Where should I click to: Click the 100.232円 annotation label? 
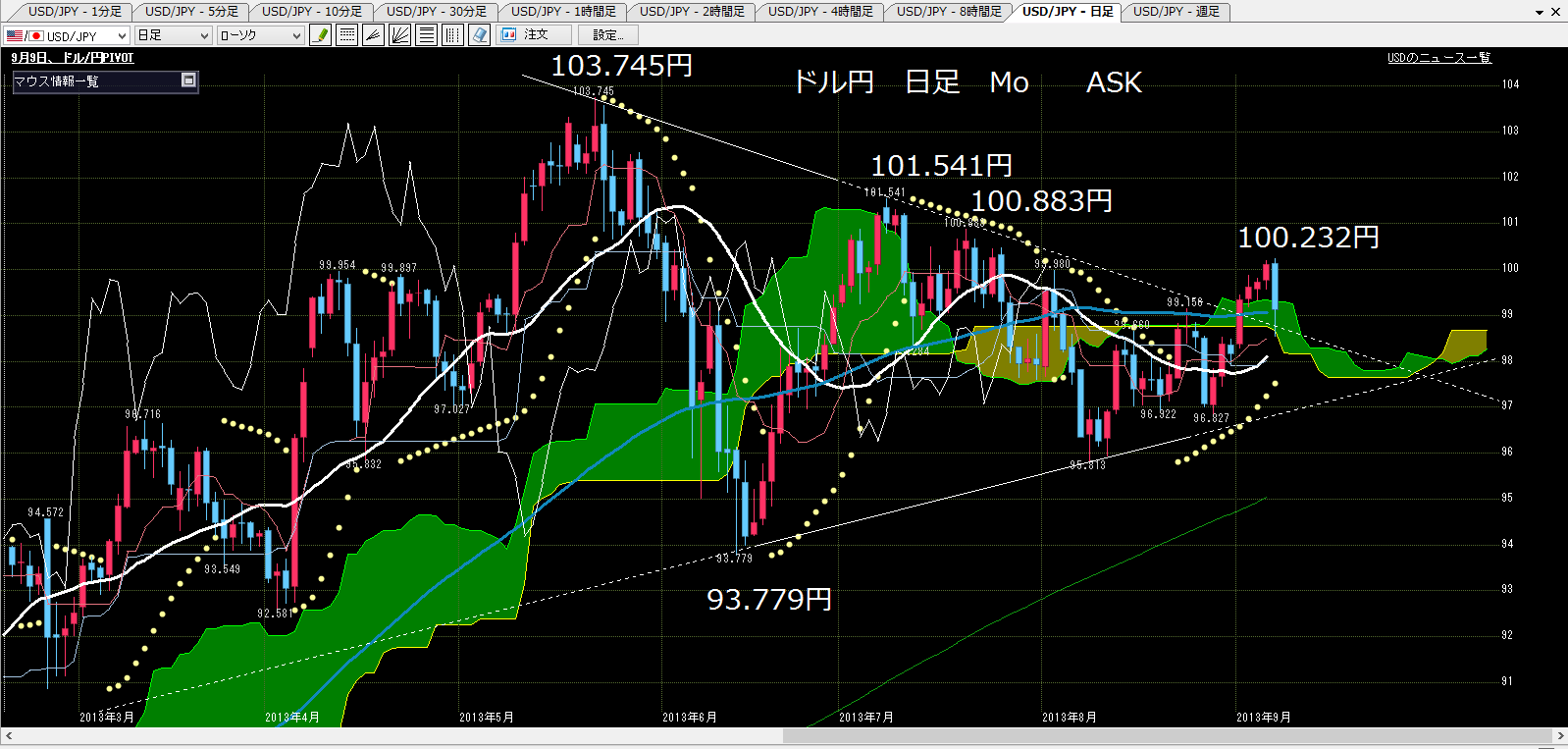coord(1308,238)
